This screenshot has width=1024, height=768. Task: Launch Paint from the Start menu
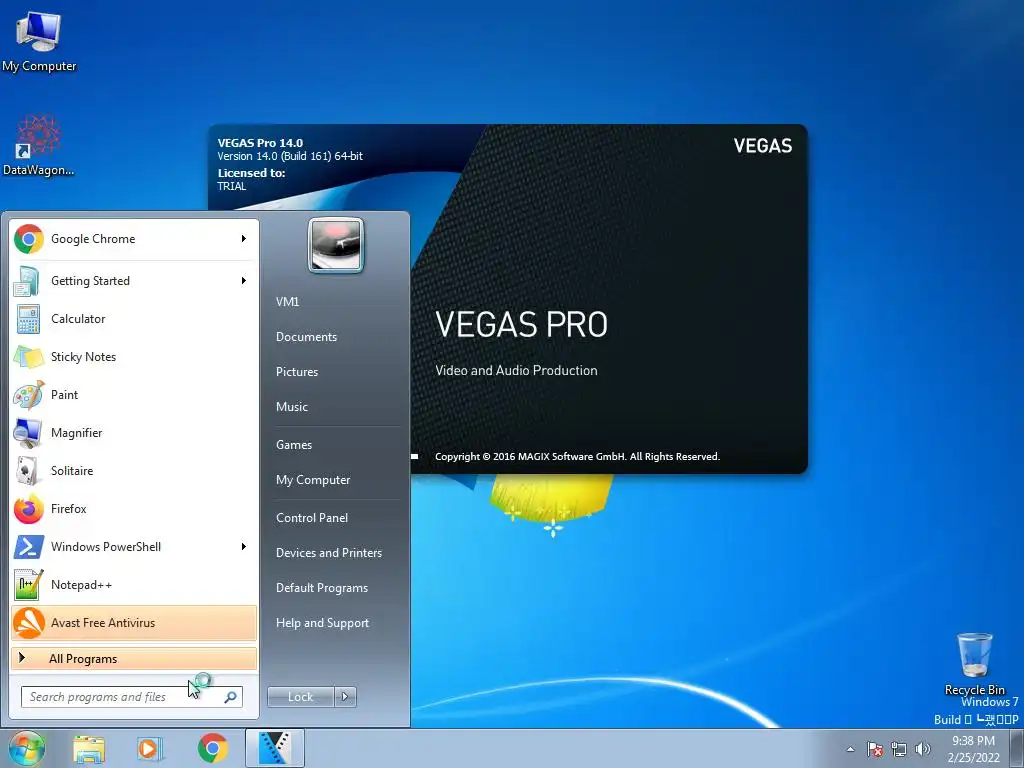134,395
